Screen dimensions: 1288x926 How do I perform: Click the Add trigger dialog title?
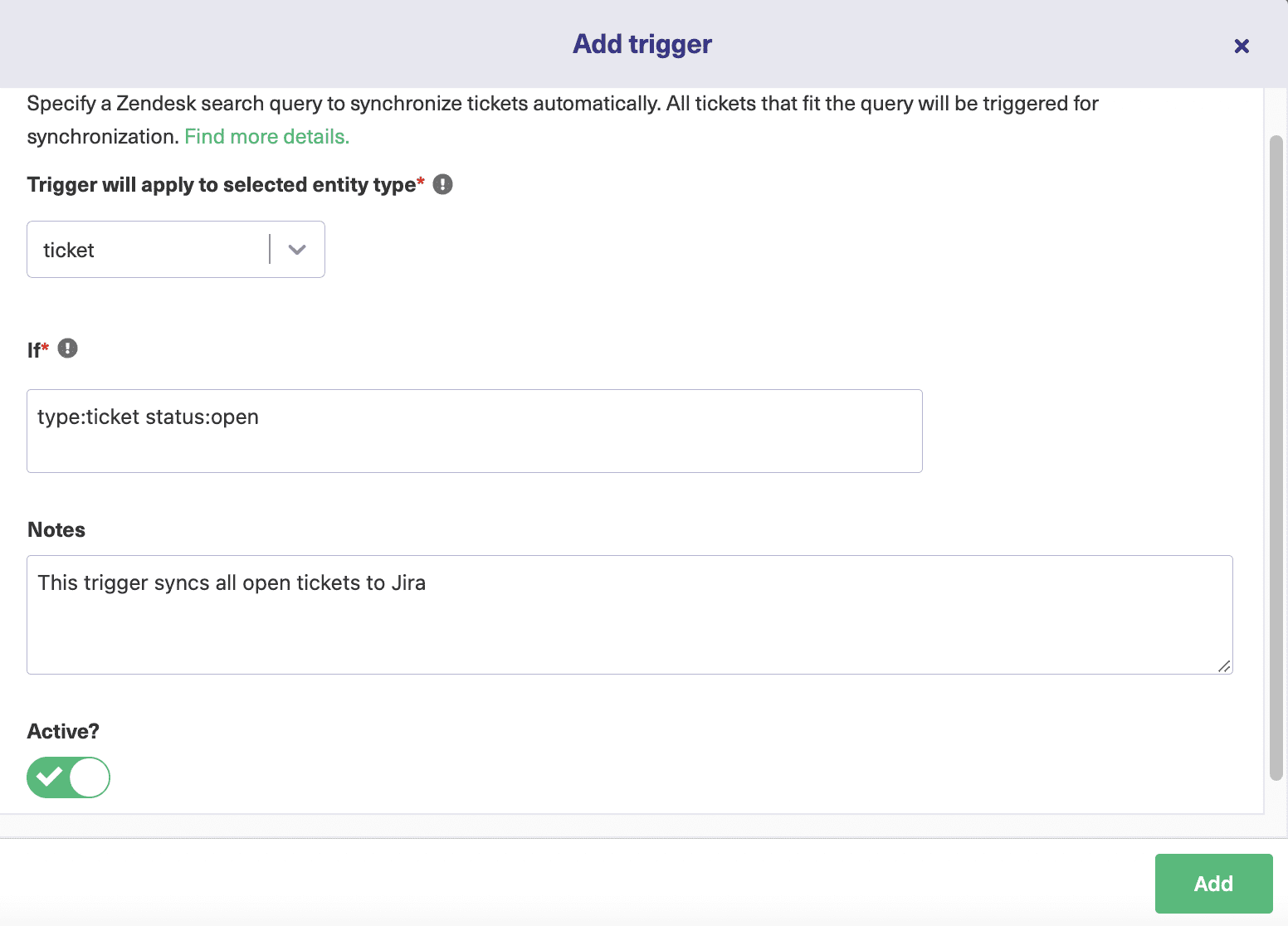coord(641,43)
